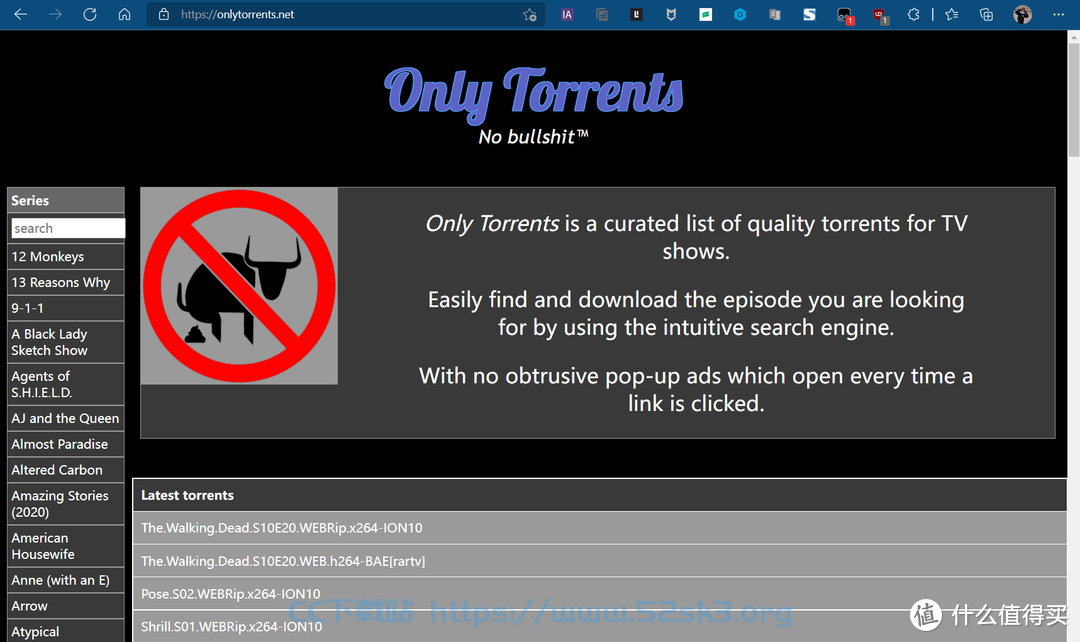Screen dimensions: 1080x642
Task: Open the browser Extensions puzzle menu
Action: pos(913,14)
